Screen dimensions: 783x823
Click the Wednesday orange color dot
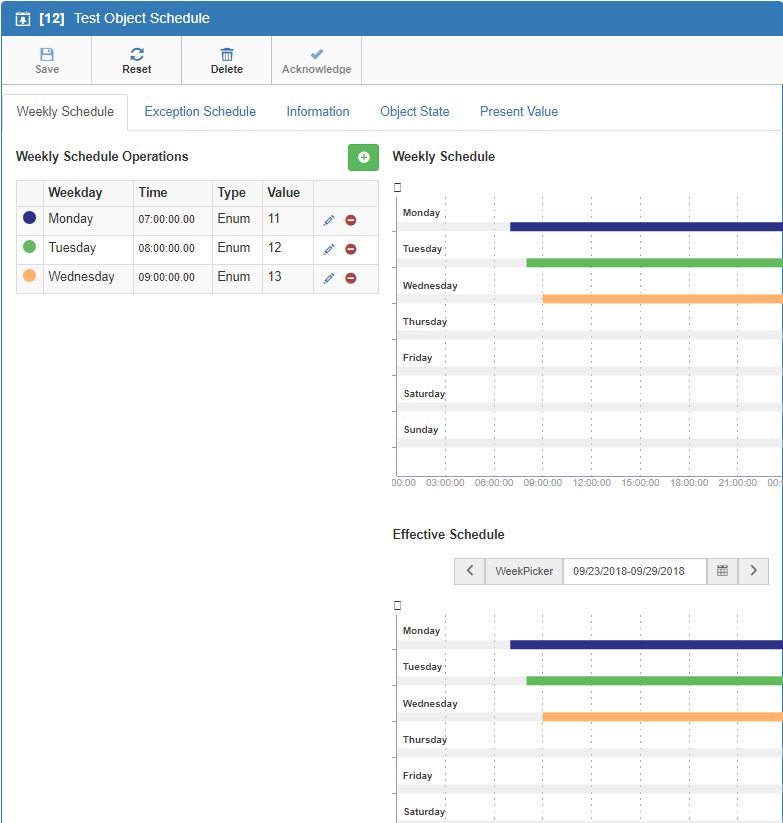pyautogui.click(x=29, y=275)
